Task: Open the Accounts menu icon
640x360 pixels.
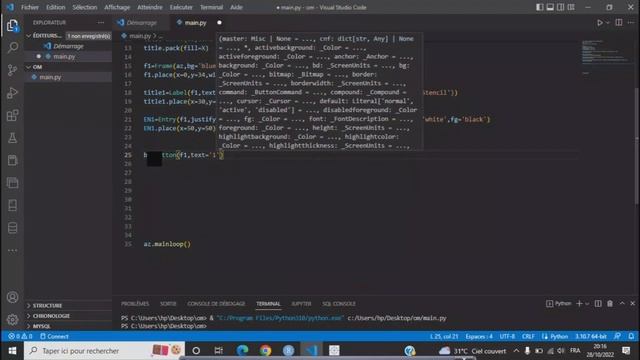Action: point(12,297)
